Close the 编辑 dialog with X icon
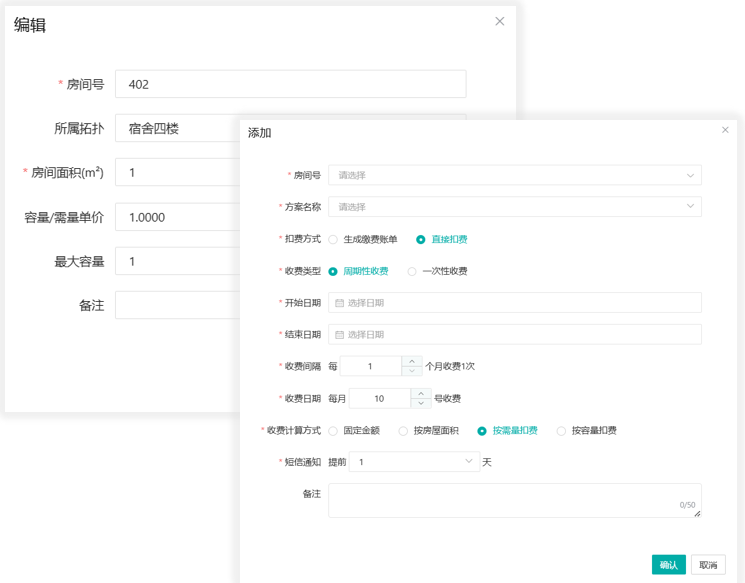This screenshot has height=583, width=745. tap(500, 21)
